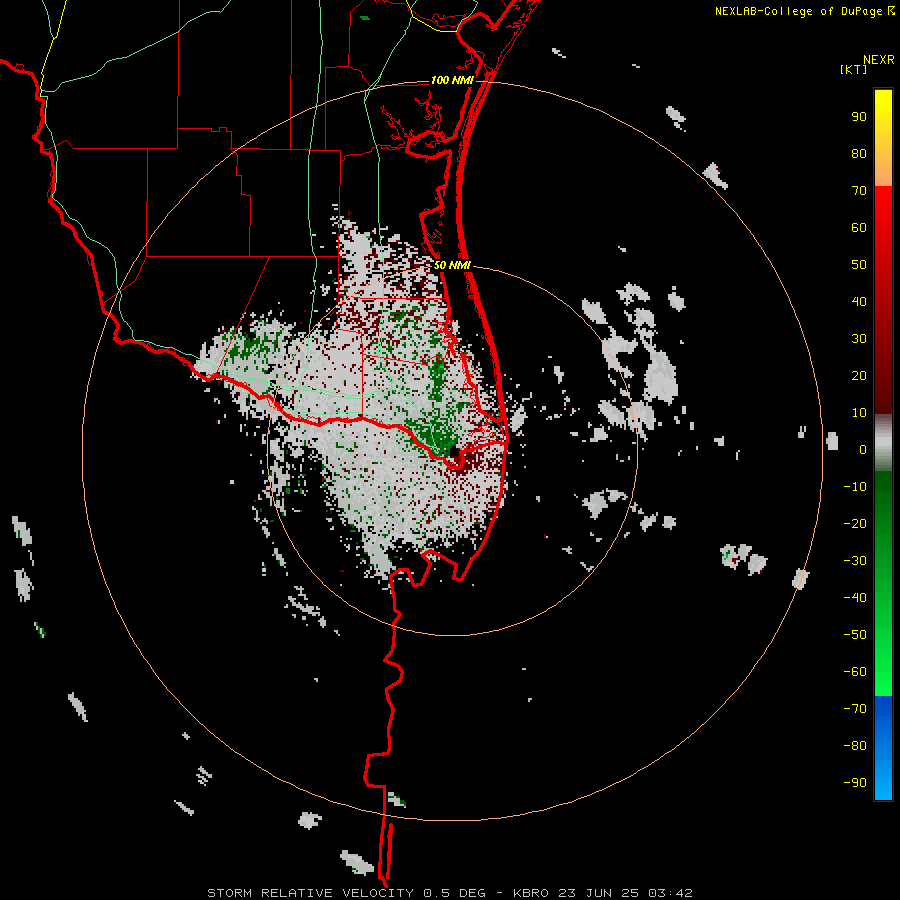
Task: Pick the blue bottom segment of velocity color bar
Action: 883,748
